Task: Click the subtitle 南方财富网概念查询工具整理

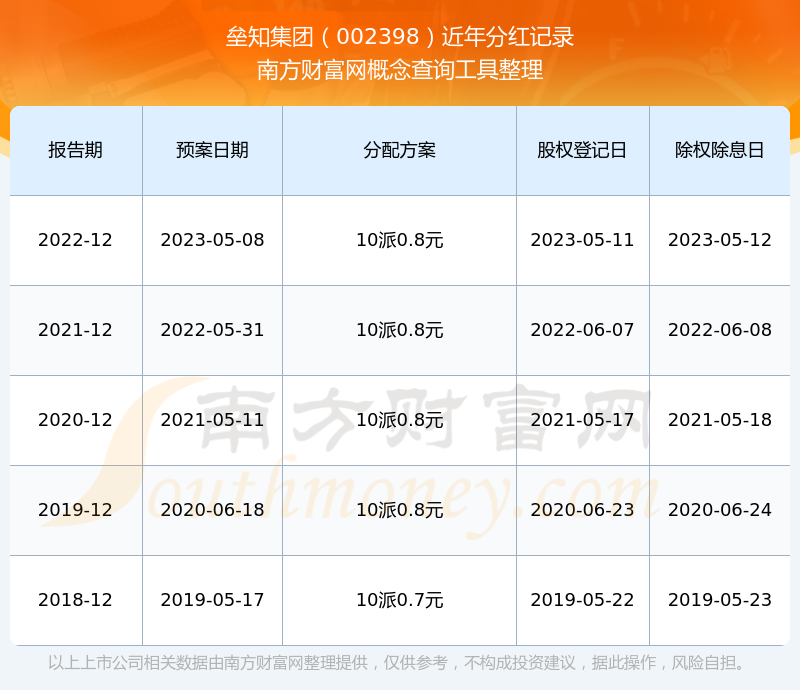Action: click(x=400, y=70)
